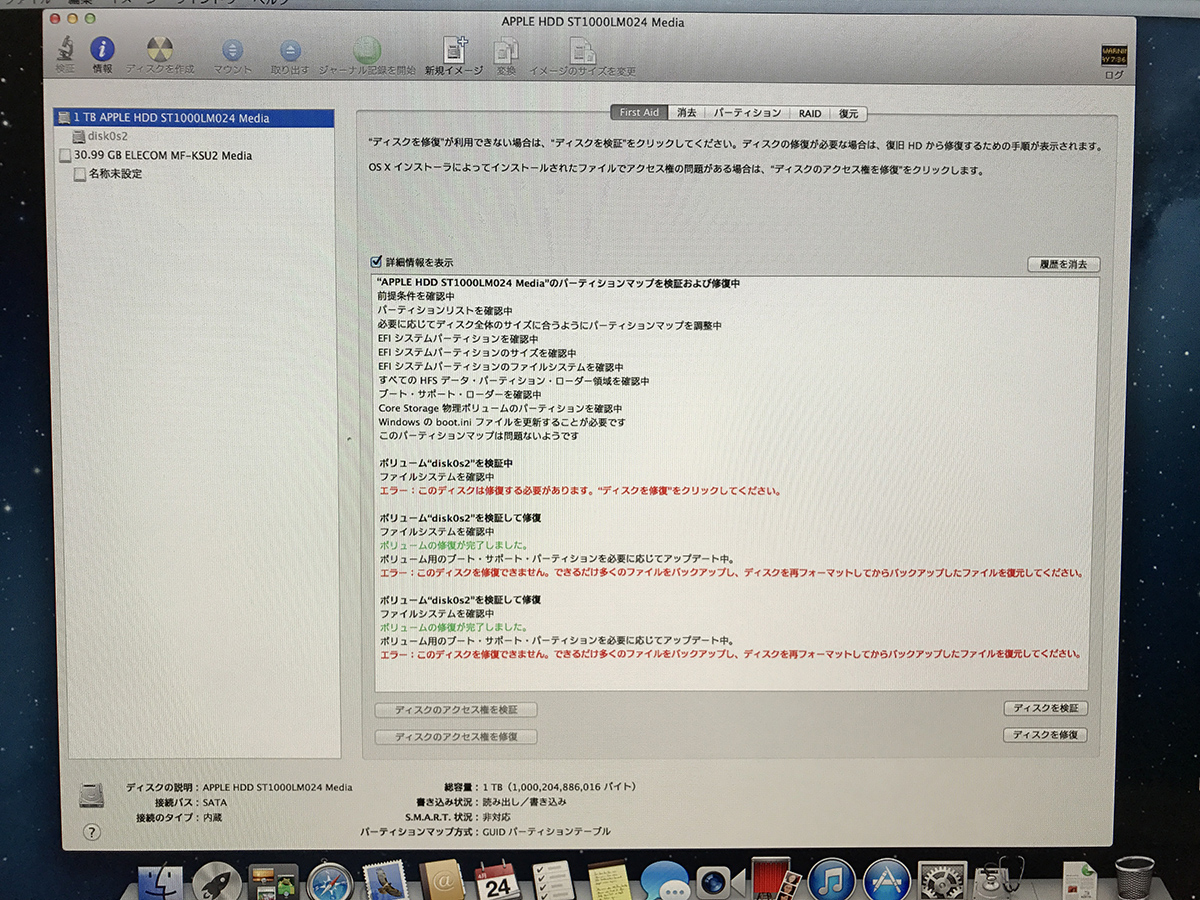Click the log line Core Storage 物理ボリュームのパーティションを確認中
This screenshot has width=1200, height=900.
click(500, 408)
